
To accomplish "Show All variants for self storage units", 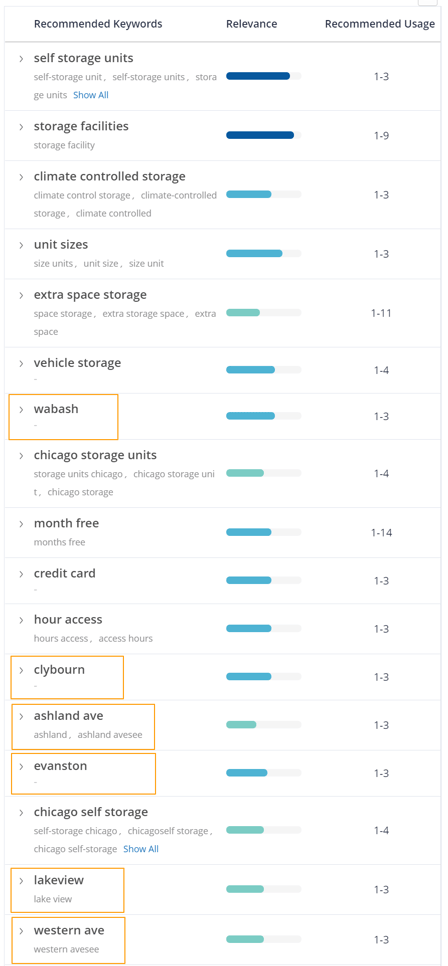I will pos(91,95).
